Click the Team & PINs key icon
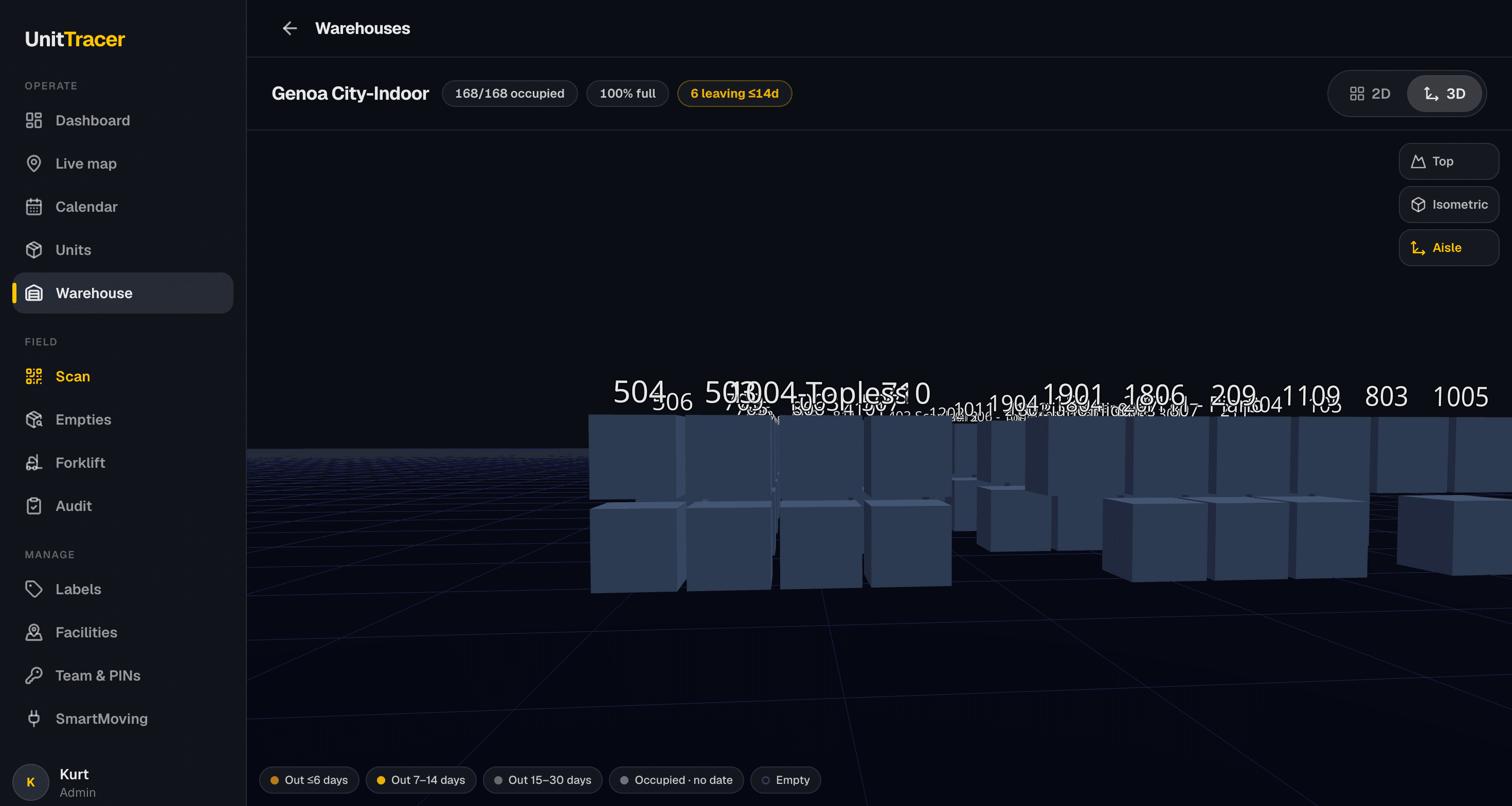The image size is (1512, 806). tap(34, 675)
